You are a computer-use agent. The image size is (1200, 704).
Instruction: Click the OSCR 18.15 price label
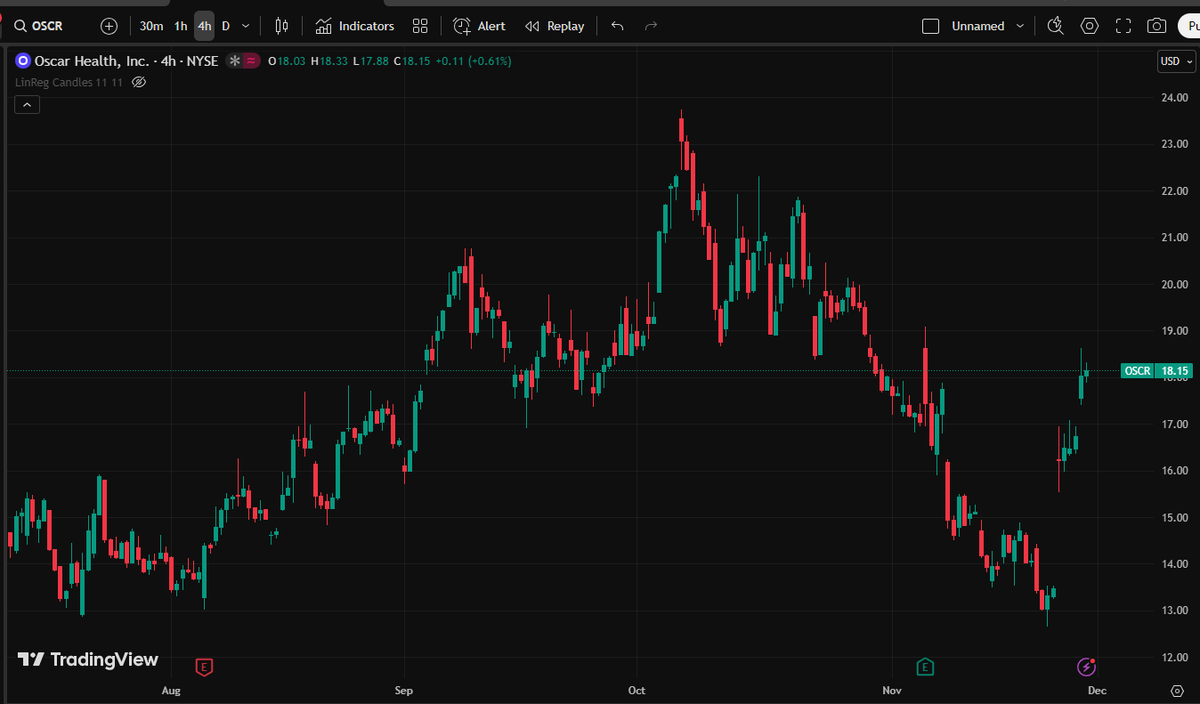click(1156, 371)
